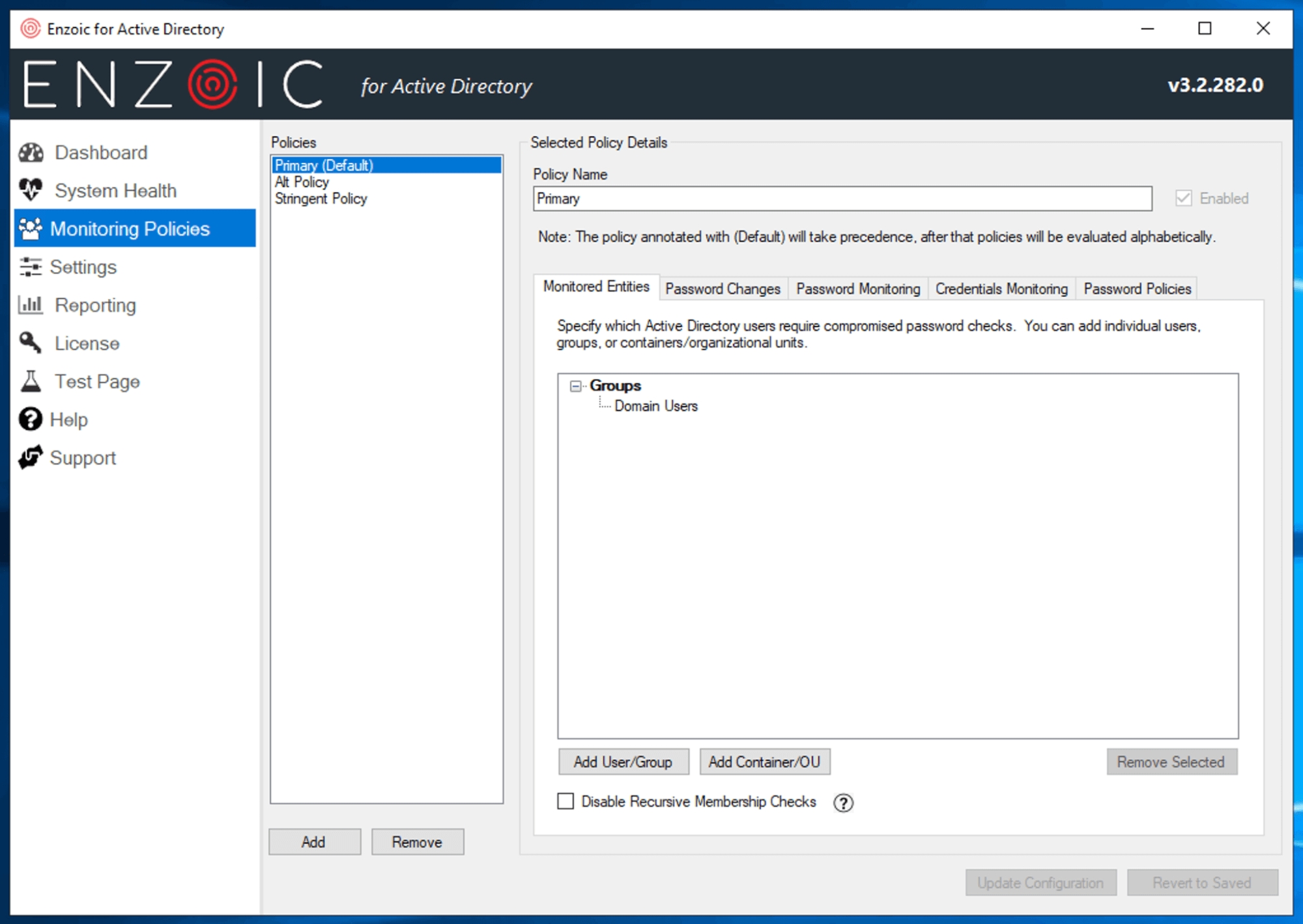
Task: Click into the Policy Name field
Action: coord(842,199)
